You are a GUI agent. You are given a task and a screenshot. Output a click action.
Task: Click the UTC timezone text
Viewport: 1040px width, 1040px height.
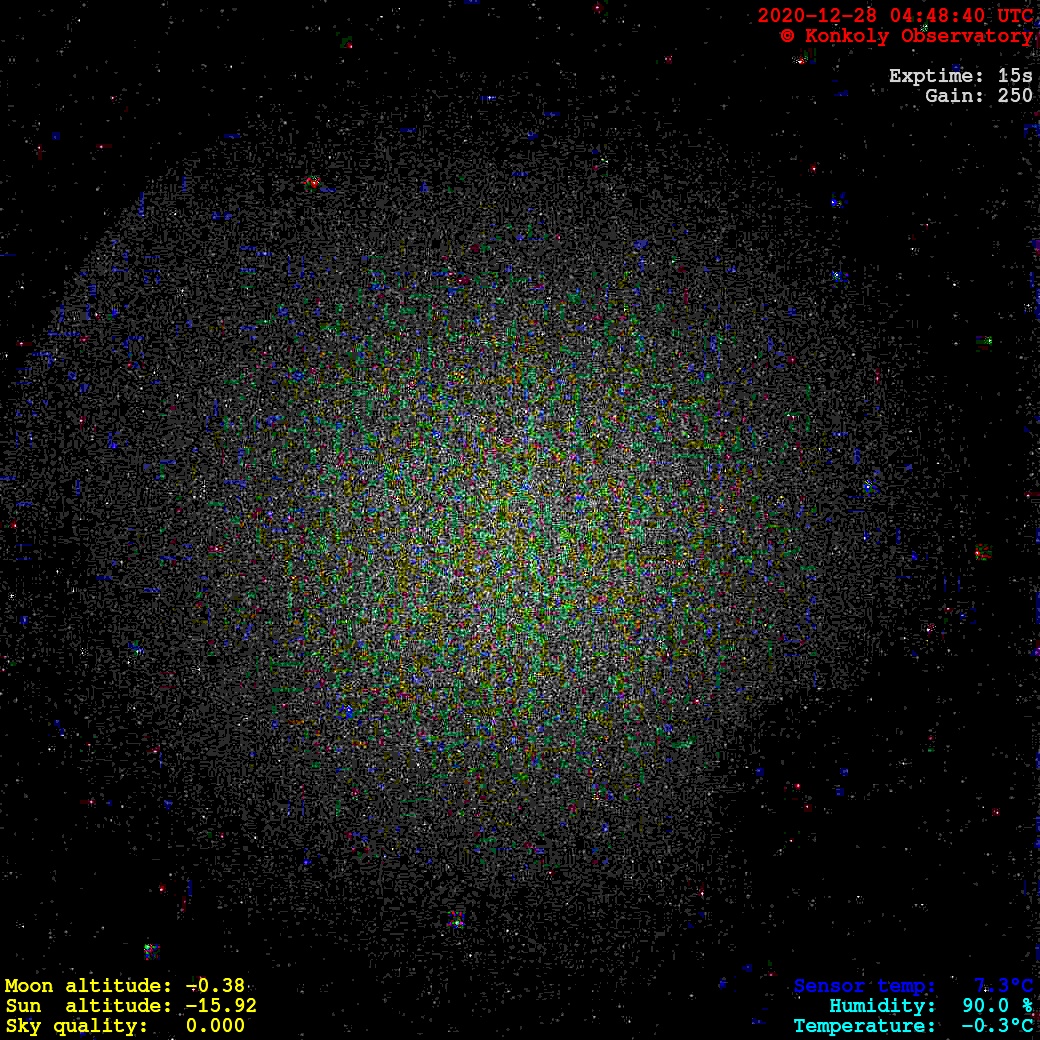(x=1014, y=16)
